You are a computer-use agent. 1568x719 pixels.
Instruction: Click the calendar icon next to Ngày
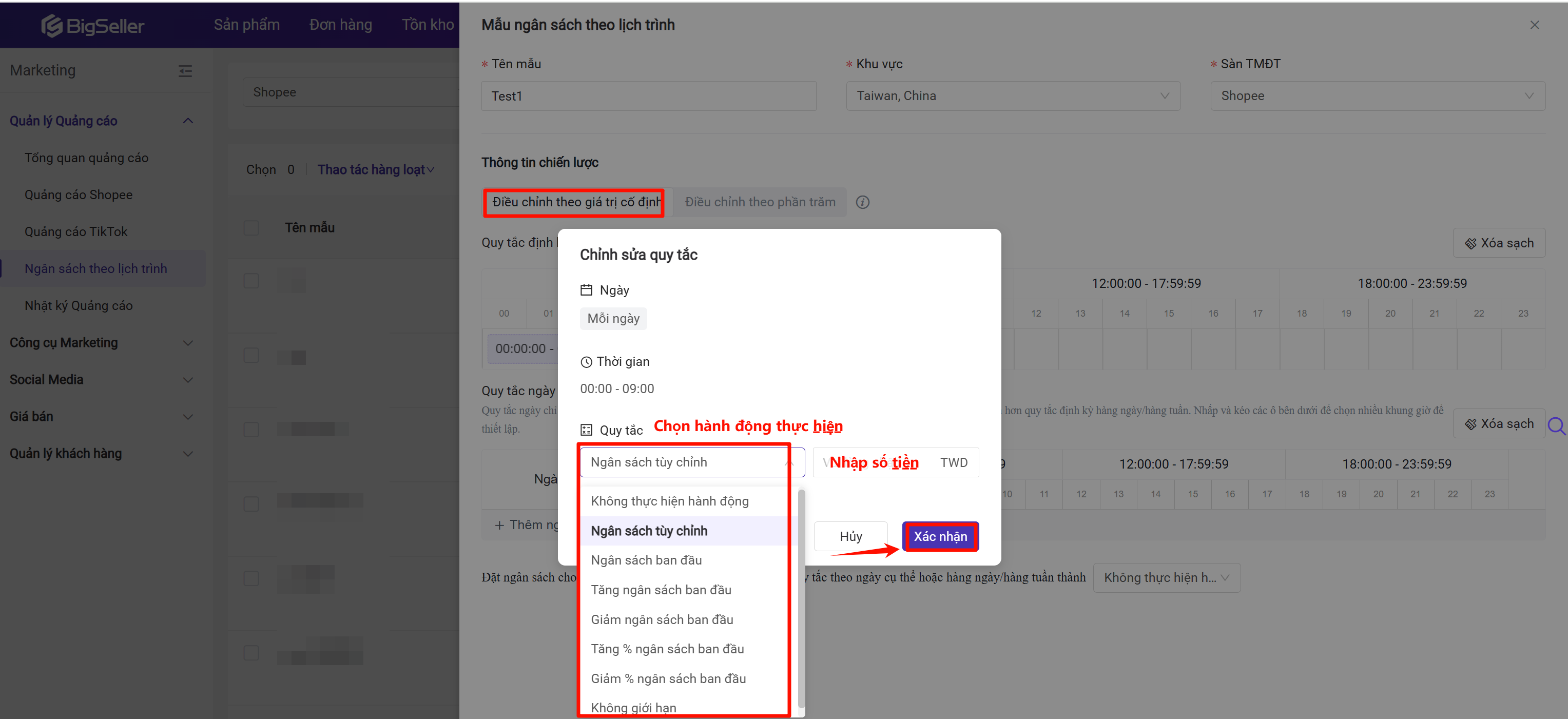click(586, 290)
